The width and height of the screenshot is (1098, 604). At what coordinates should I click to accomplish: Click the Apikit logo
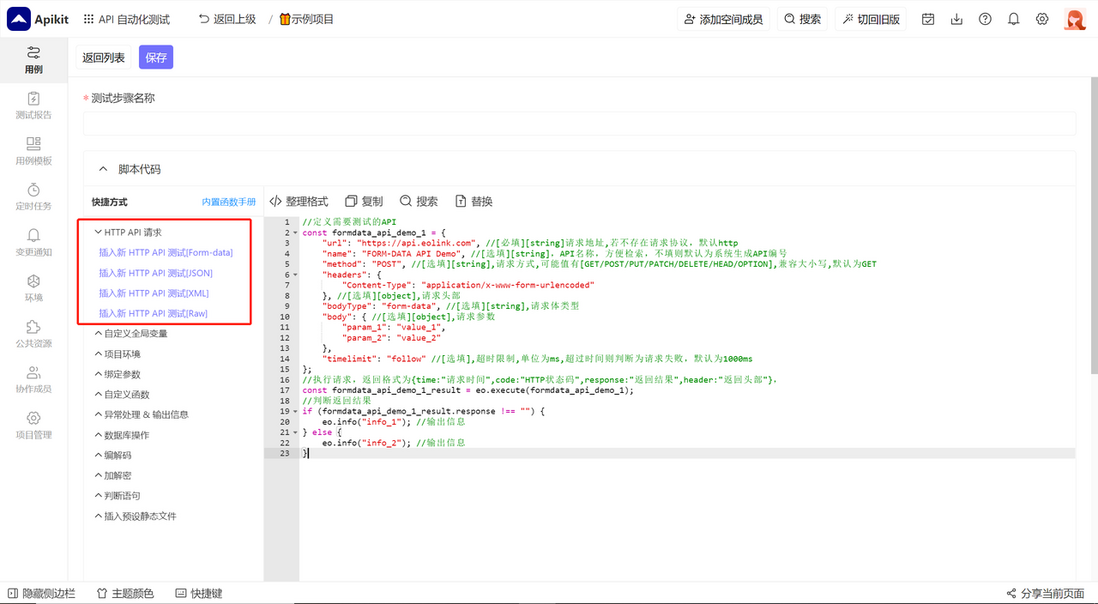coord(38,19)
